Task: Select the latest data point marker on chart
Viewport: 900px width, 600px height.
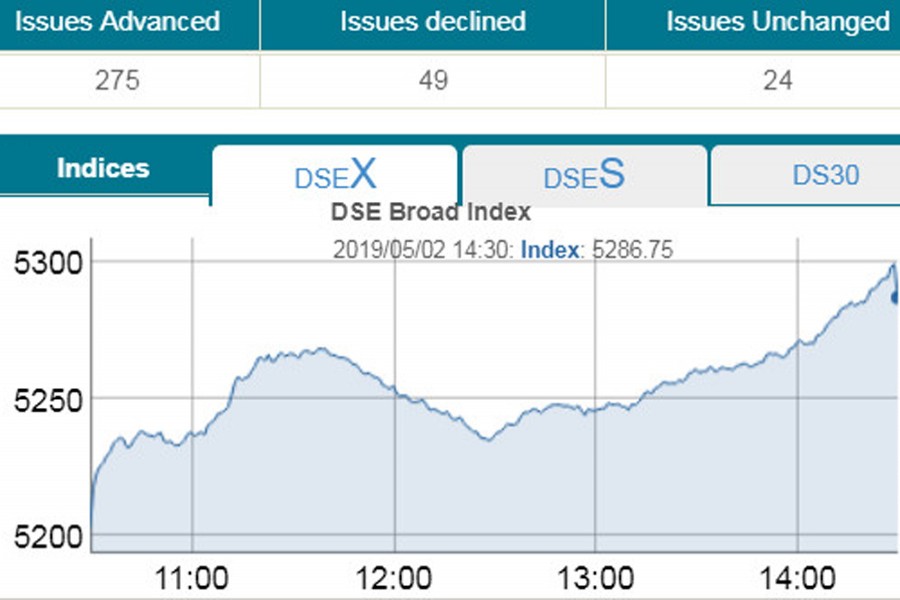Action: [893, 298]
